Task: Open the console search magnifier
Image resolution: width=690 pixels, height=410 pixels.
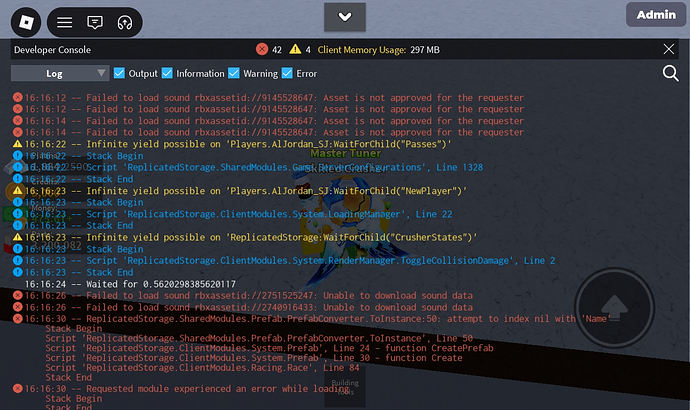Action: point(670,73)
